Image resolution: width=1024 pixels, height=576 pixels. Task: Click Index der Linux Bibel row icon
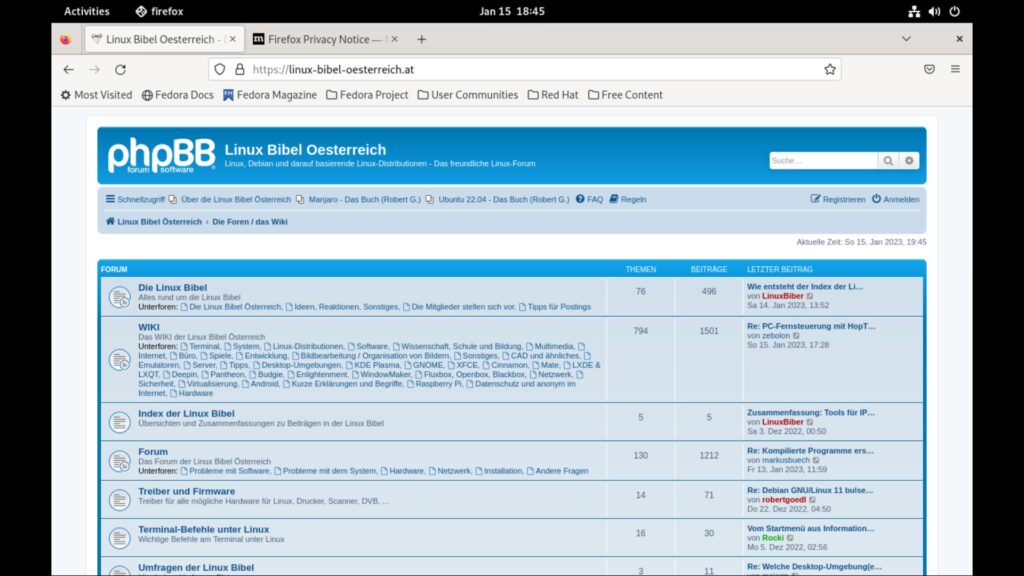[120, 422]
